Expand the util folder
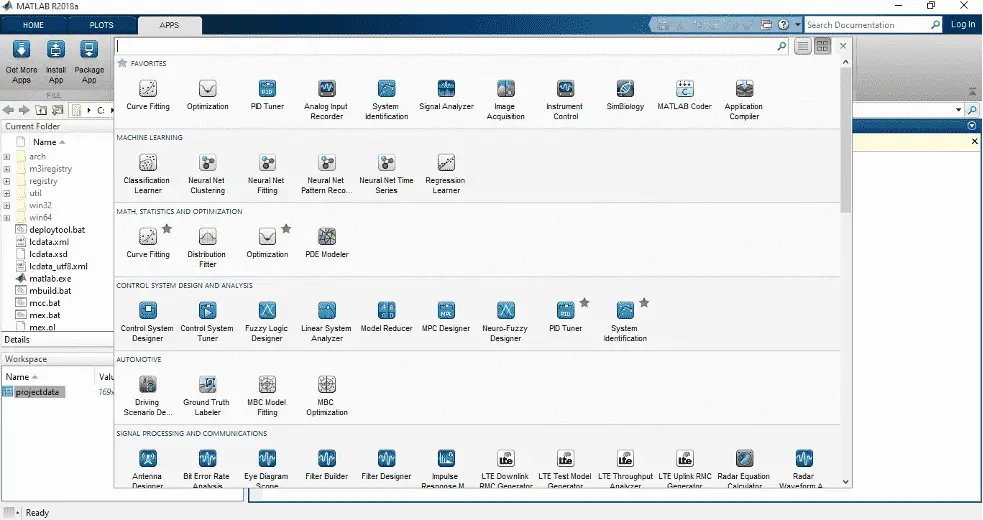 point(7,193)
